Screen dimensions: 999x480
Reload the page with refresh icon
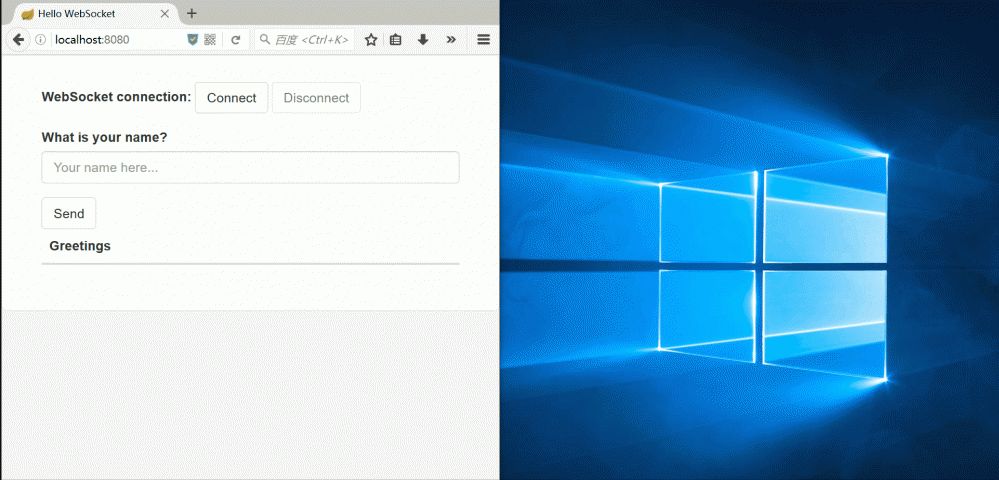tap(236, 40)
